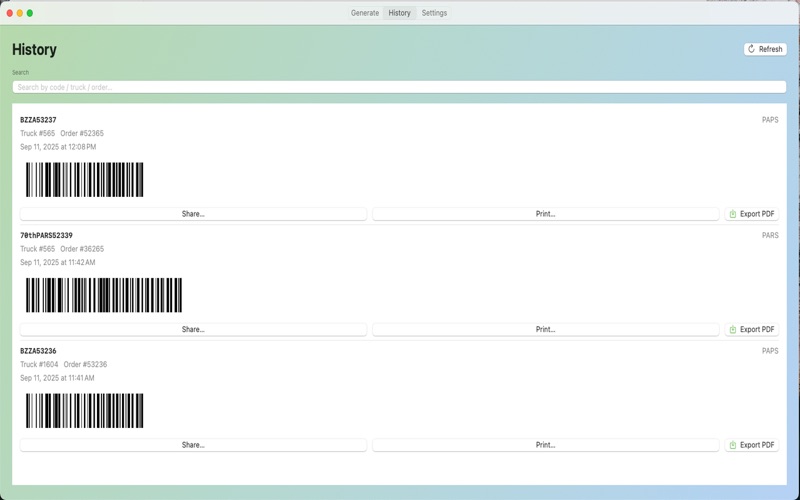The width and height of the screenshot is (800, 500).
Task: Focus the search by code field
Action: click(399, 87)
